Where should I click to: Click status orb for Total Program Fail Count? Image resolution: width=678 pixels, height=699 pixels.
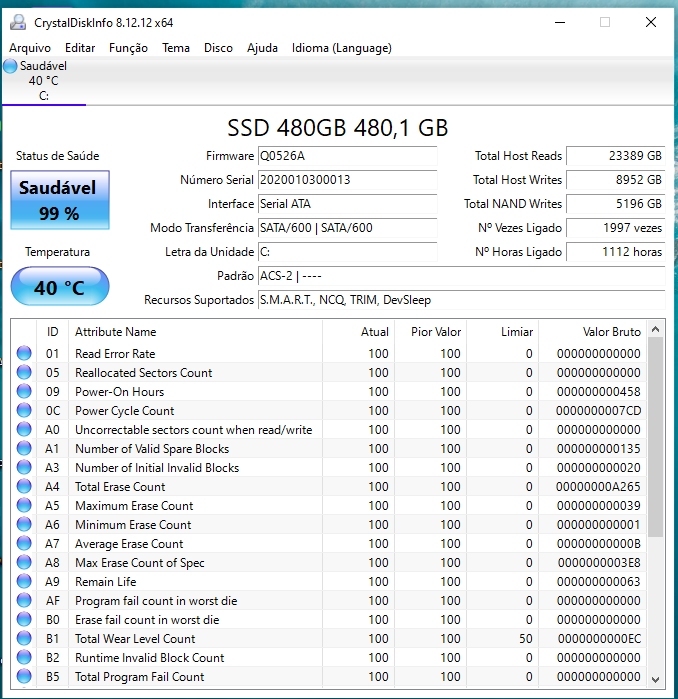click(24, 676)
